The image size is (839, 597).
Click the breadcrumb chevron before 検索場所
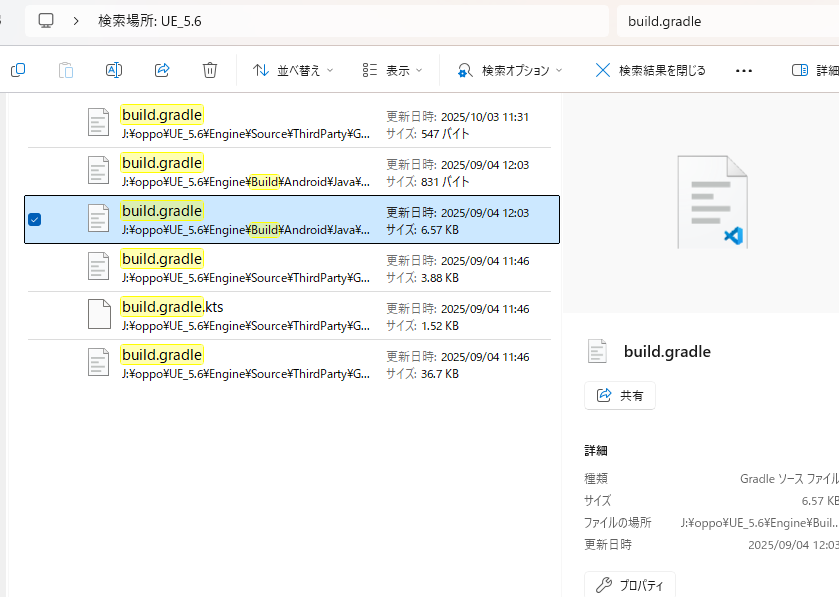tap(76, 20)
